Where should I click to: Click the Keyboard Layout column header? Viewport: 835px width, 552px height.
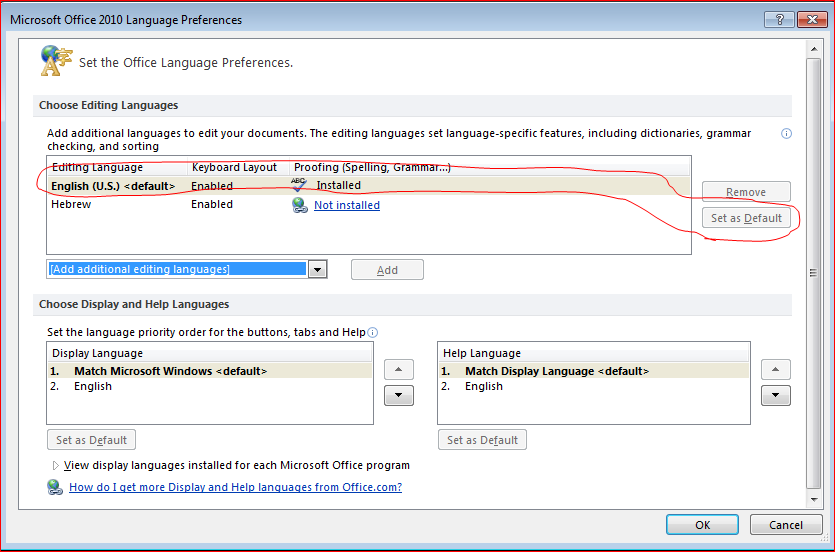point(238,167)
